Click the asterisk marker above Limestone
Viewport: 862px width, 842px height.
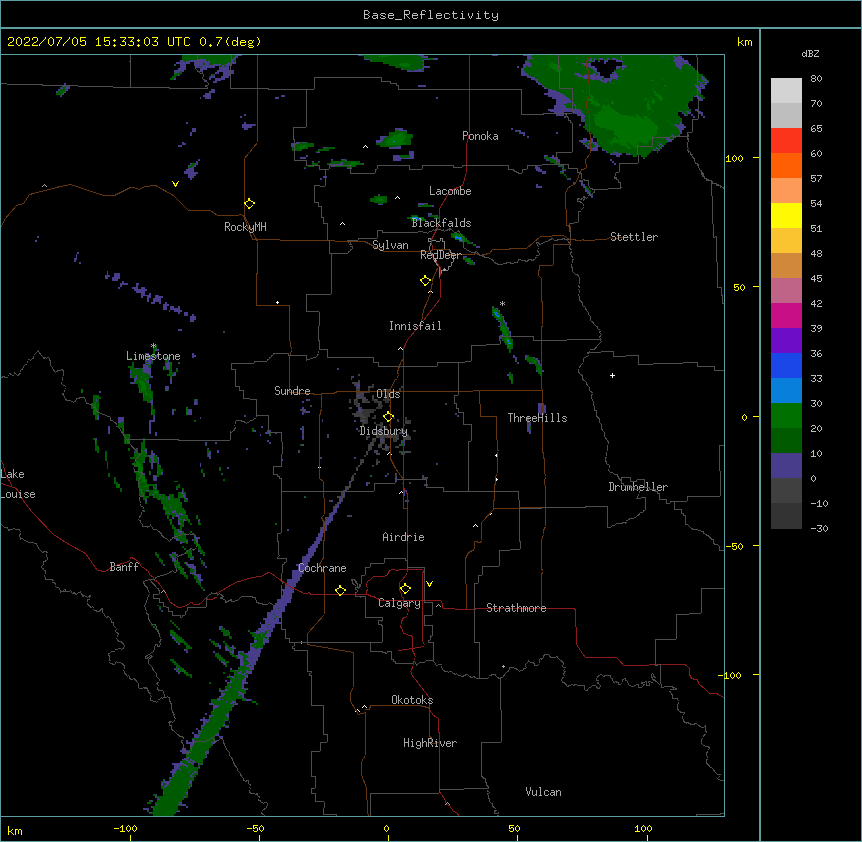(x=154, y=346)
